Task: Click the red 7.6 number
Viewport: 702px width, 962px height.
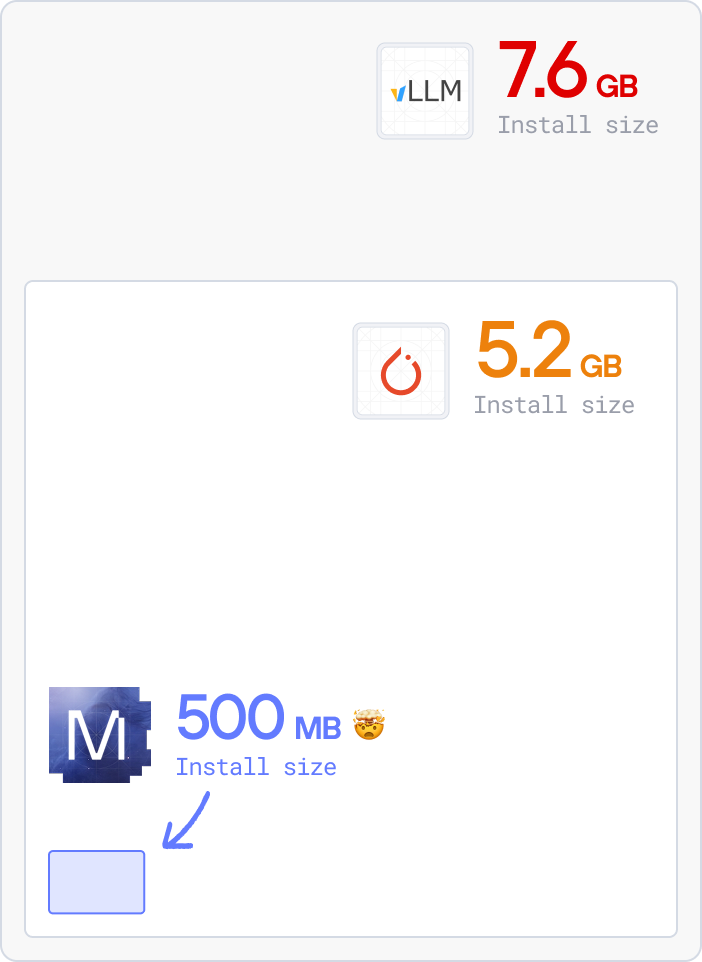Action: pyautogui.click(x=543, y=69)
